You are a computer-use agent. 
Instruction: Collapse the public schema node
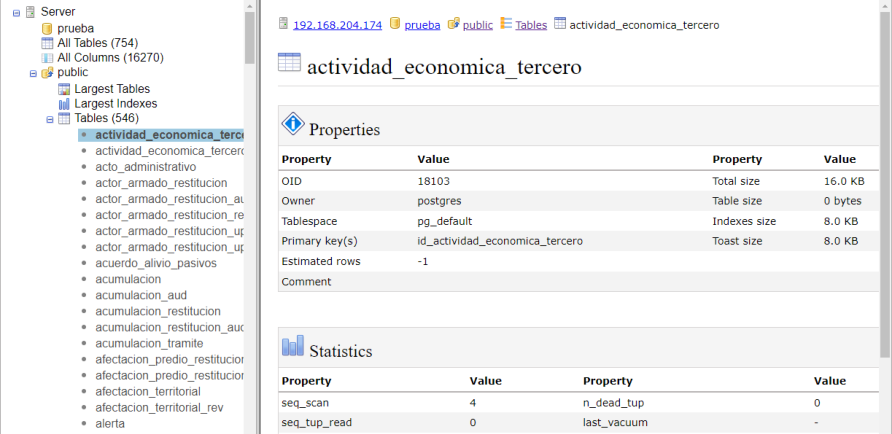[33, 73]
